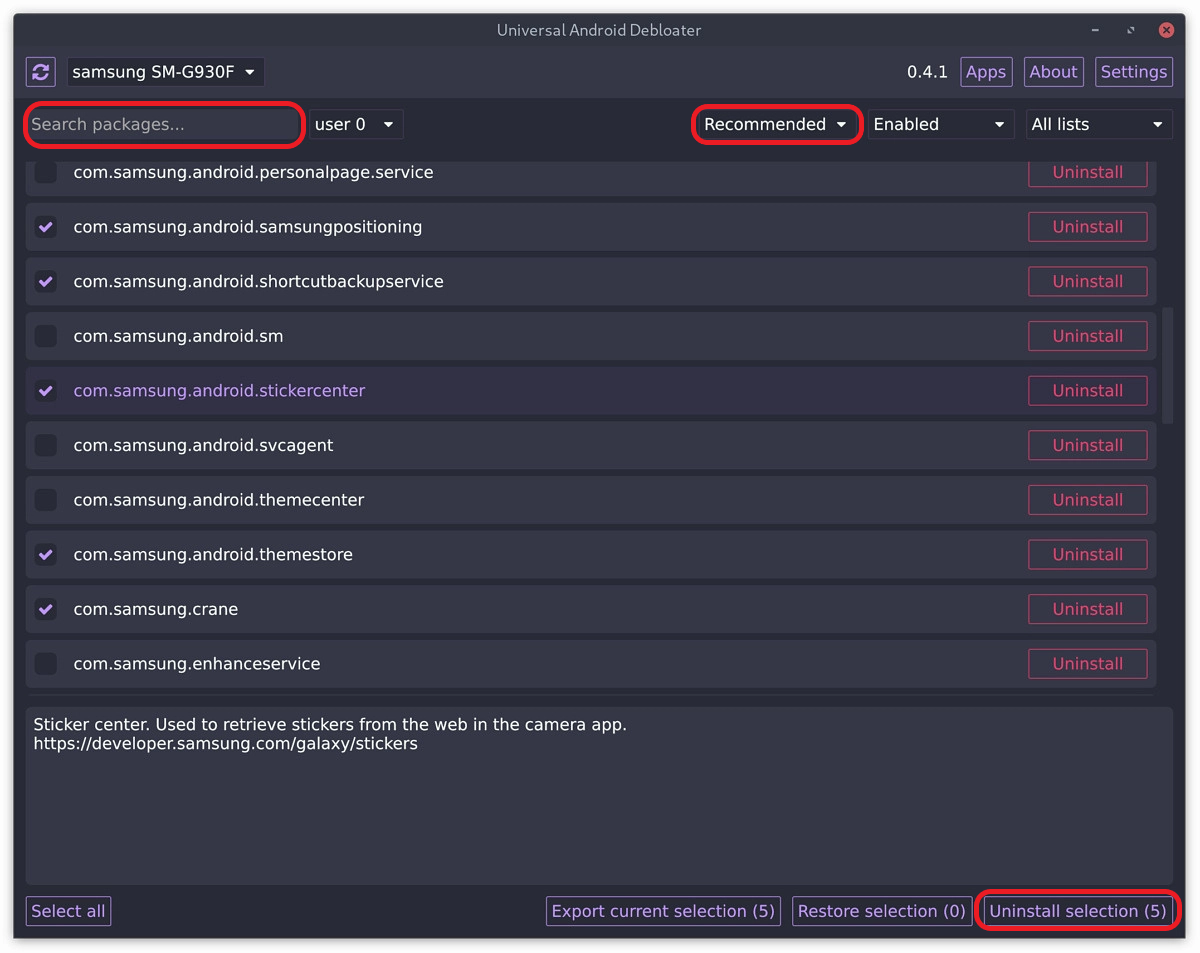Deselect com.samsung.crane package checkbox
The height and width of the screenshot is (953, 1200).
(x=46, y=609)
